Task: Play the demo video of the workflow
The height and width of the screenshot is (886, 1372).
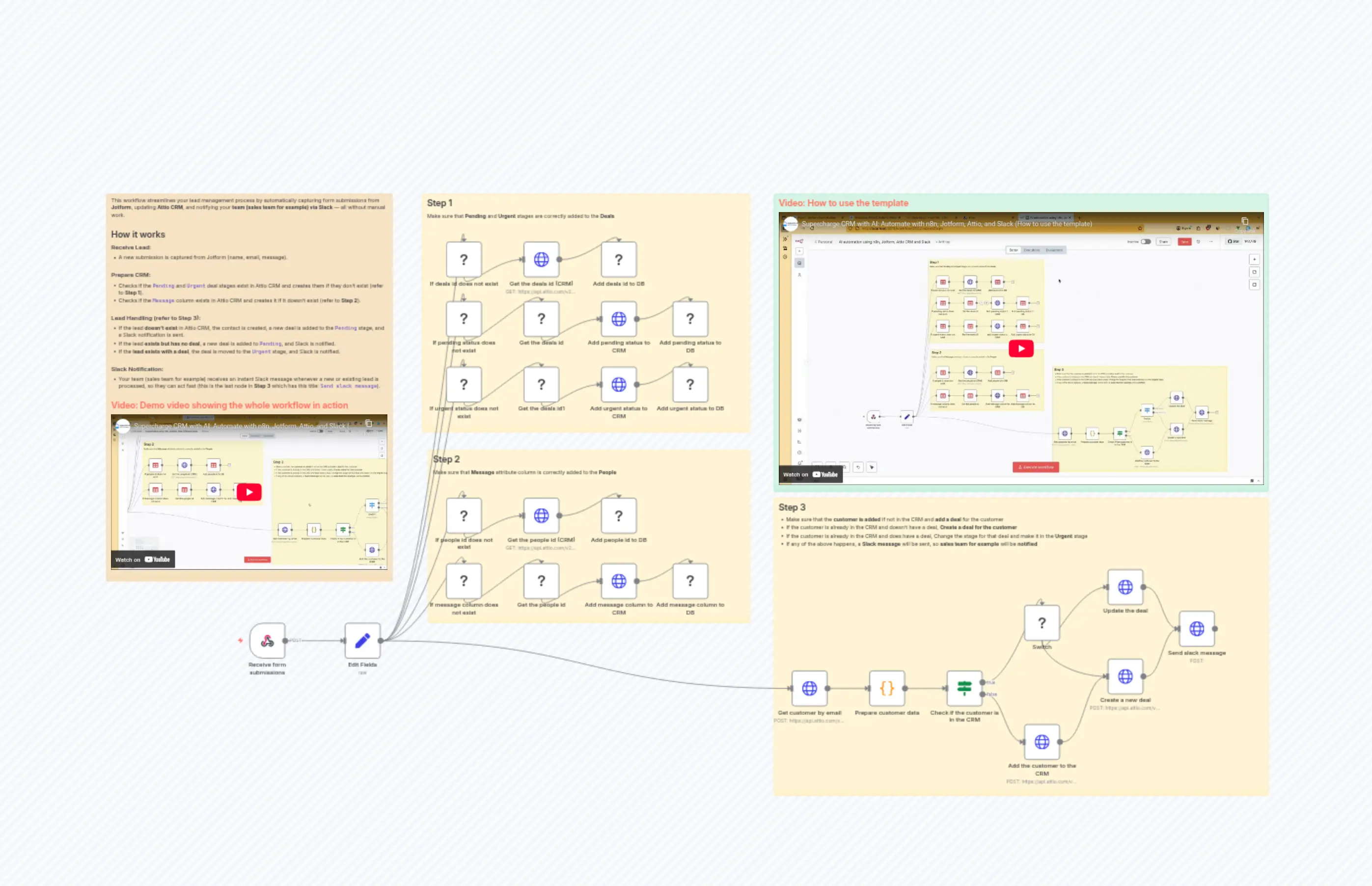Action: (x=248, y=492)
